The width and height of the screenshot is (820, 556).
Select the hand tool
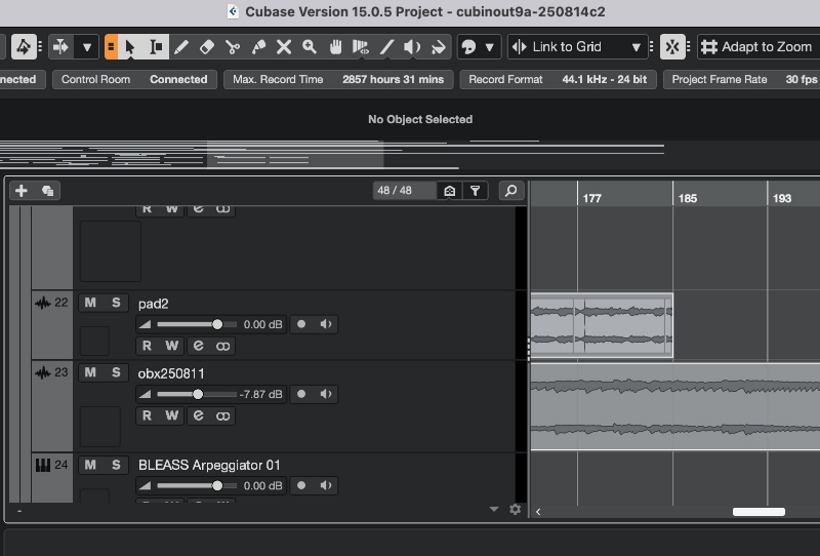pyautogui.click(x=335, y=47)
